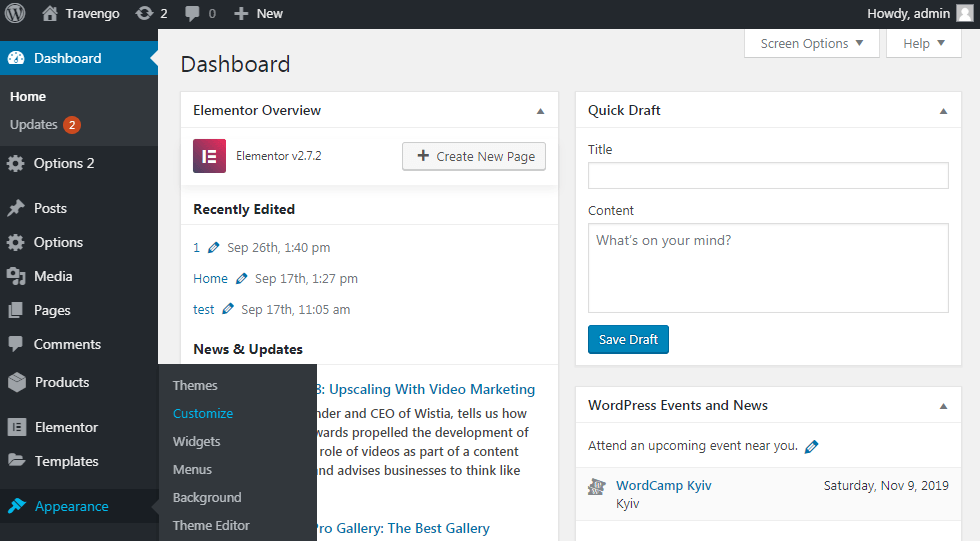Image resolution: width=980 pixels, height=541 pixels.
Task: Open the updates refresh icon showing 2
Action: (144, 13)
